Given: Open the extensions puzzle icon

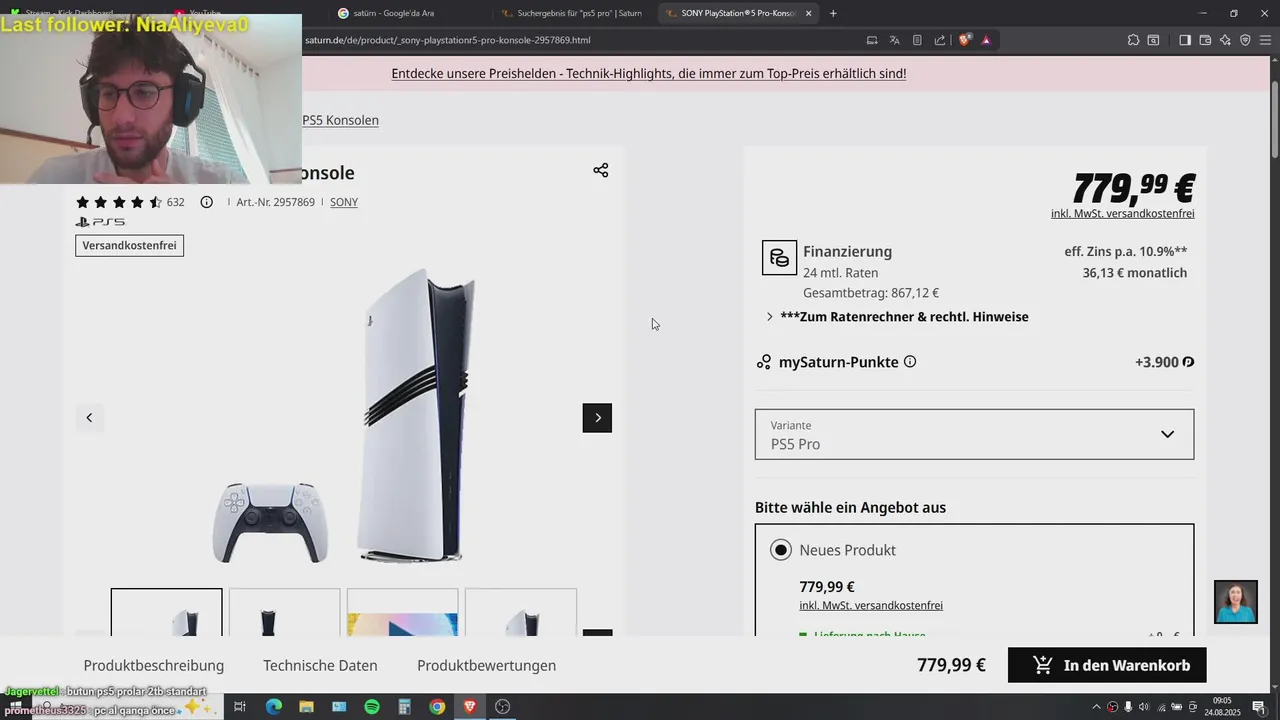Looking at the screenshot, I should point(1133,40).
